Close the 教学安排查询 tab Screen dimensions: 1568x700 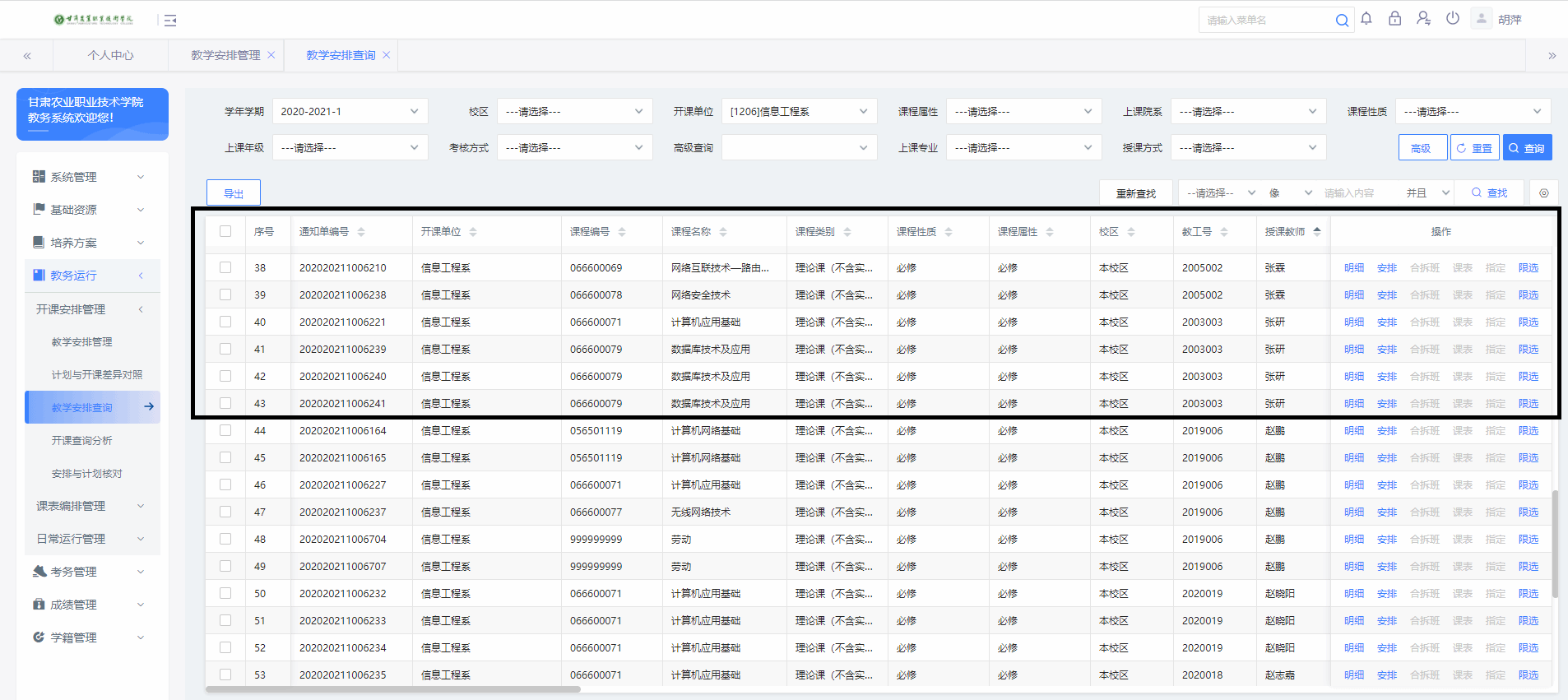click(387, 55)
